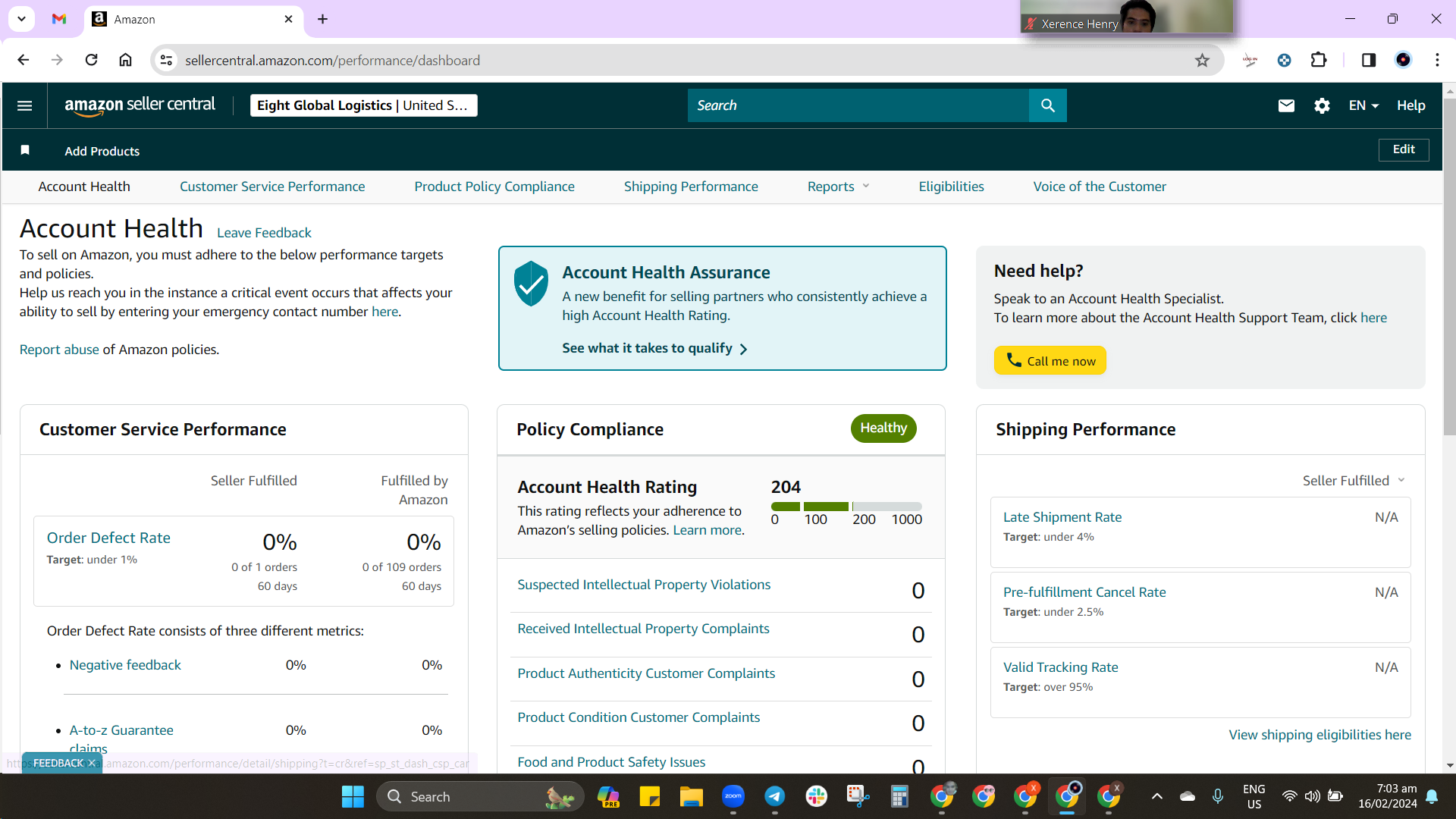Image resolution: width=1456 pixels, height=819 pixels.
Task: Click the Windows taskbar search box
Action: pos(480,797)
